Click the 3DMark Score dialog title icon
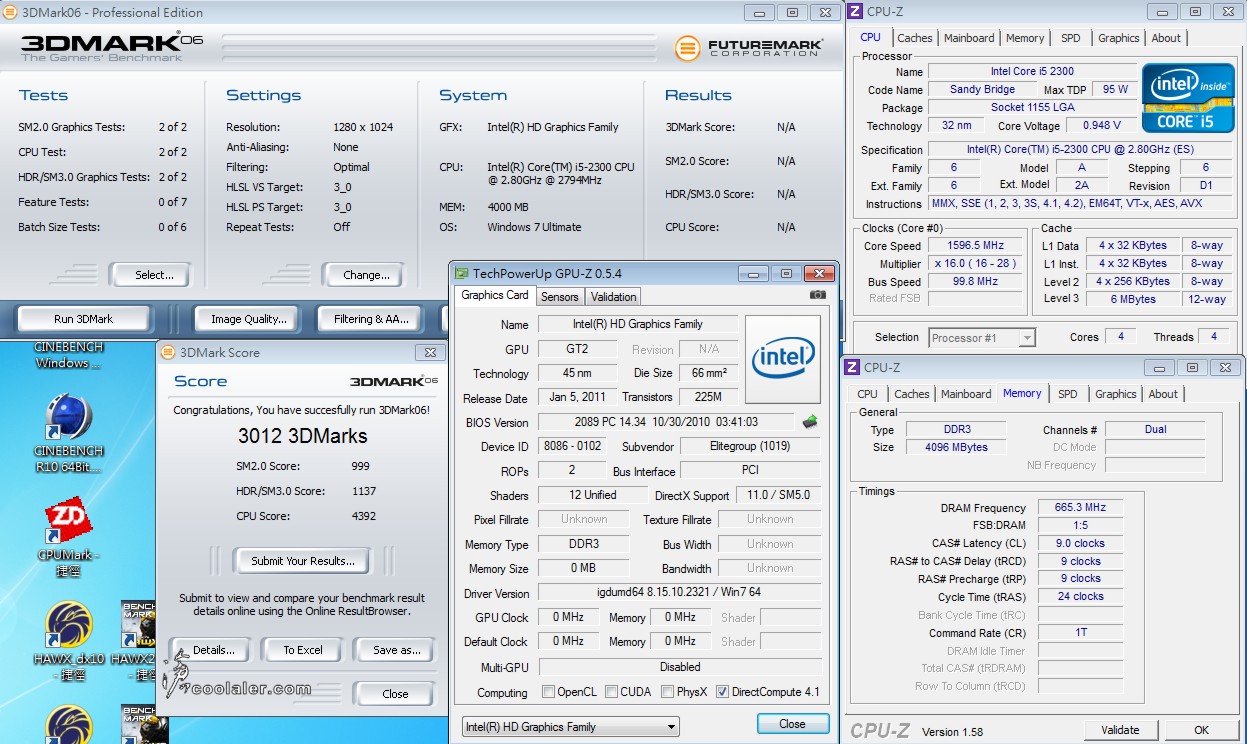The image size is (1247, 744). point(167,352)
